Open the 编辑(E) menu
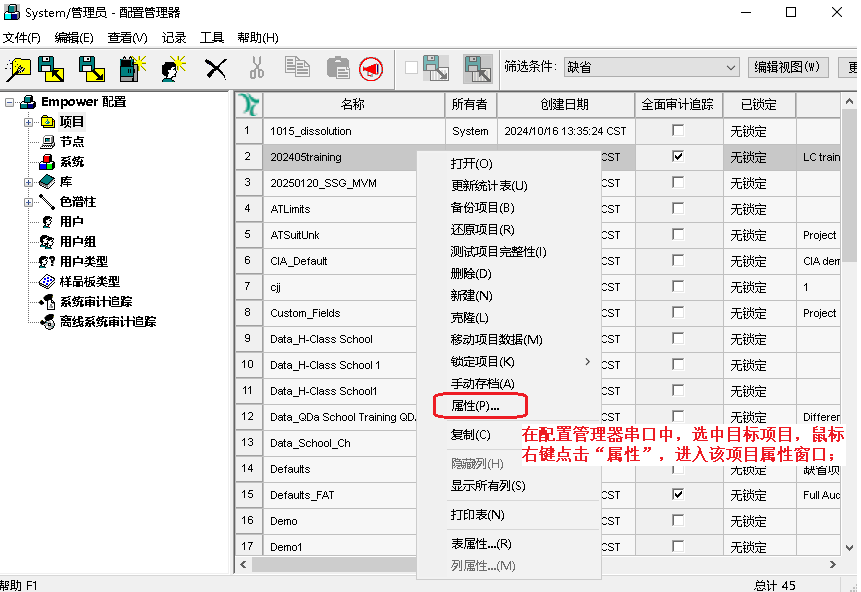This screenshot has height=592, width=861. coord(74,38)
